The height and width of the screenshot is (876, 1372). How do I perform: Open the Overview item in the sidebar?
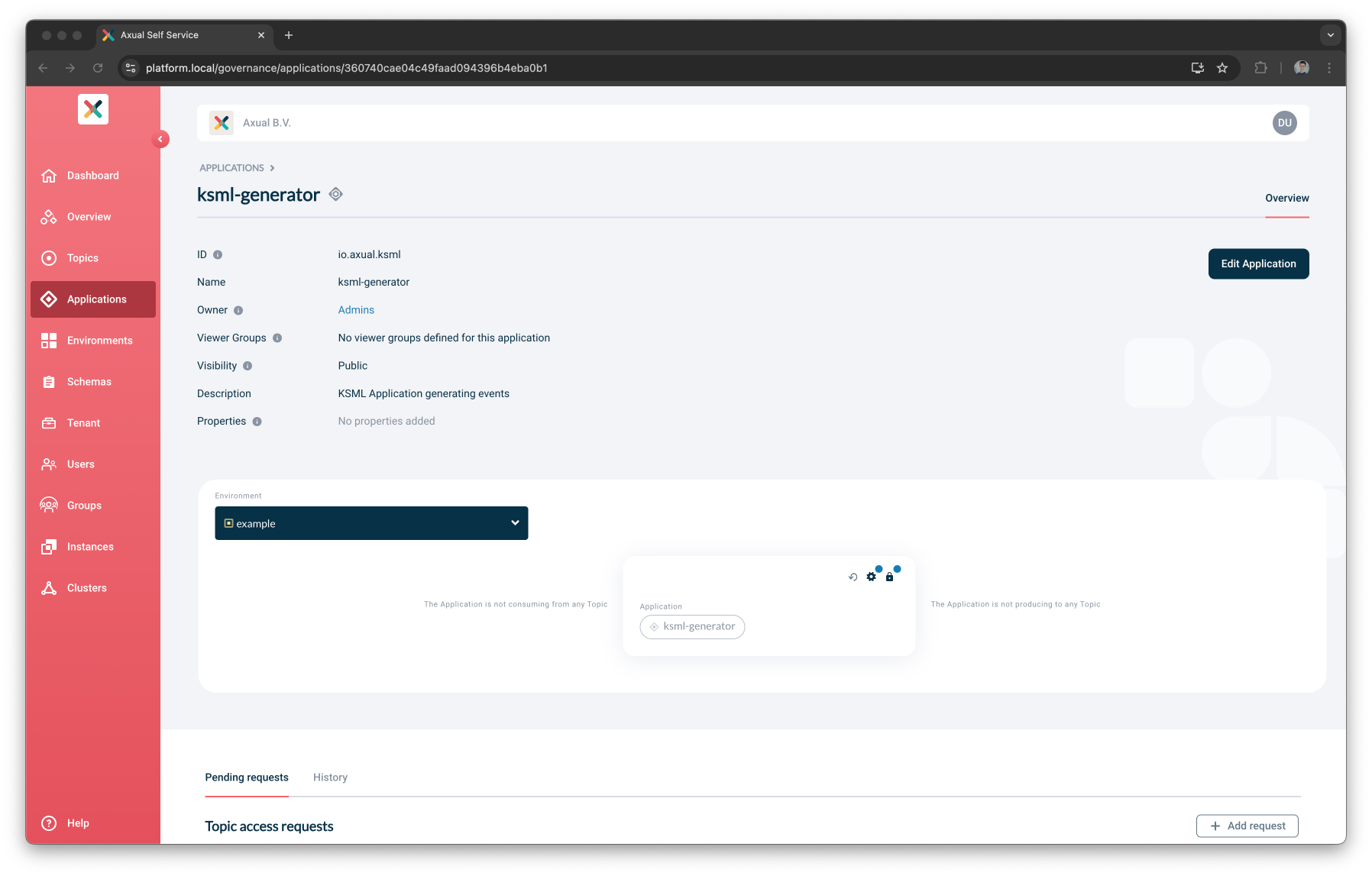pos(92,217)
